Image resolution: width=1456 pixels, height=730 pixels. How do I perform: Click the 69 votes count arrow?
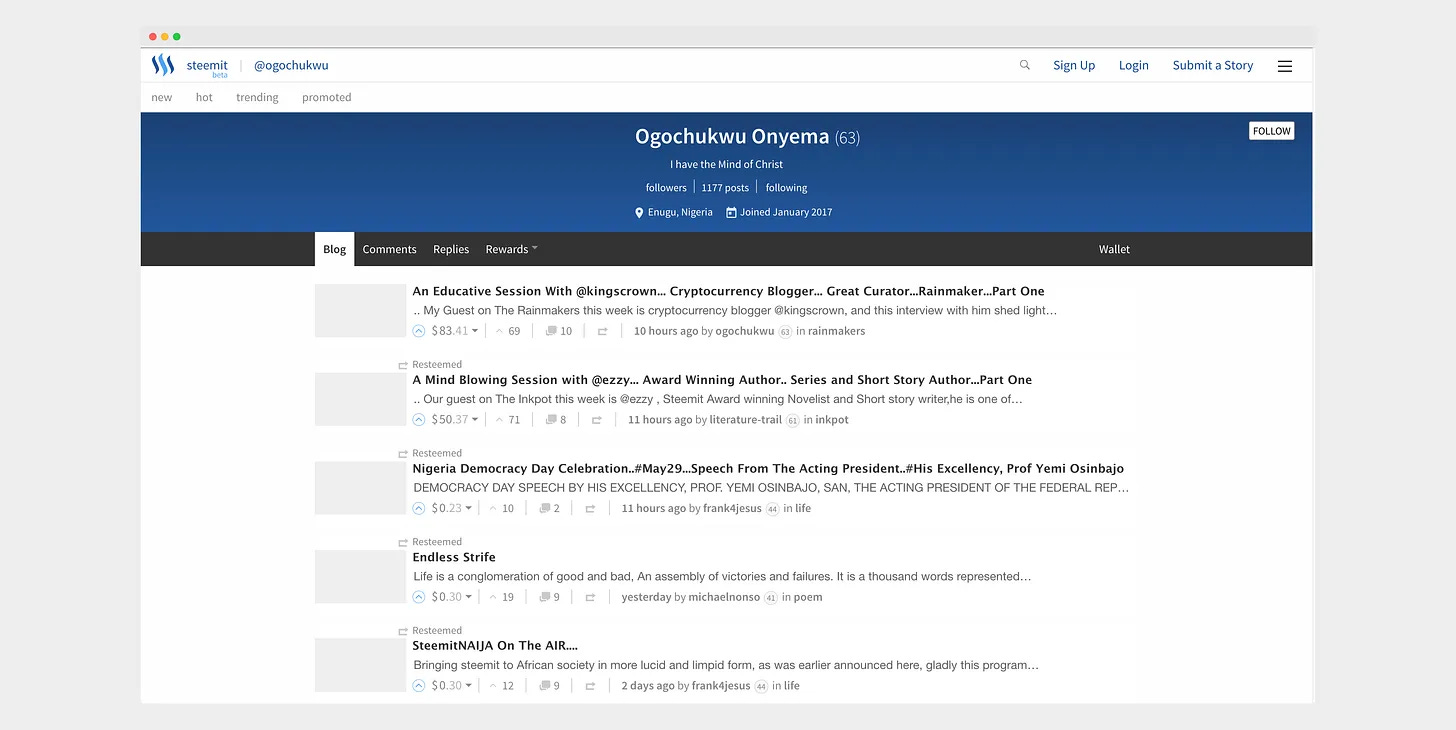pyautogui.click(x=499, y=331)
